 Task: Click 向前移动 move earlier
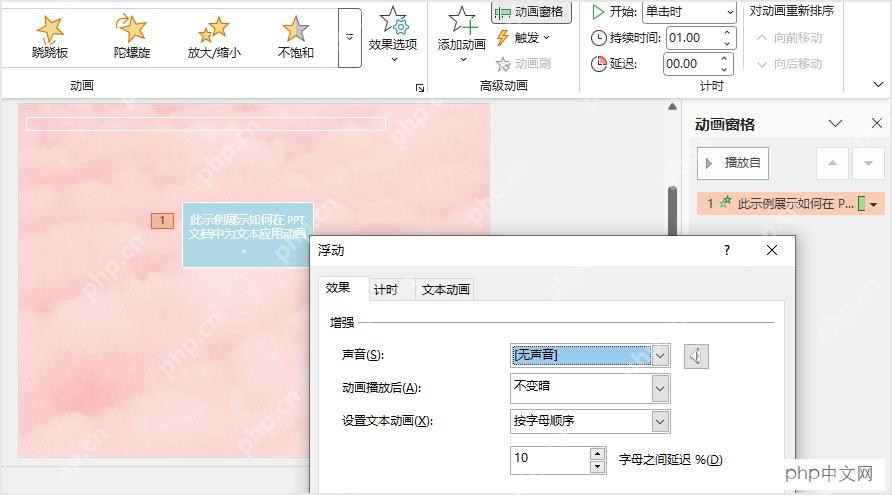790,38
